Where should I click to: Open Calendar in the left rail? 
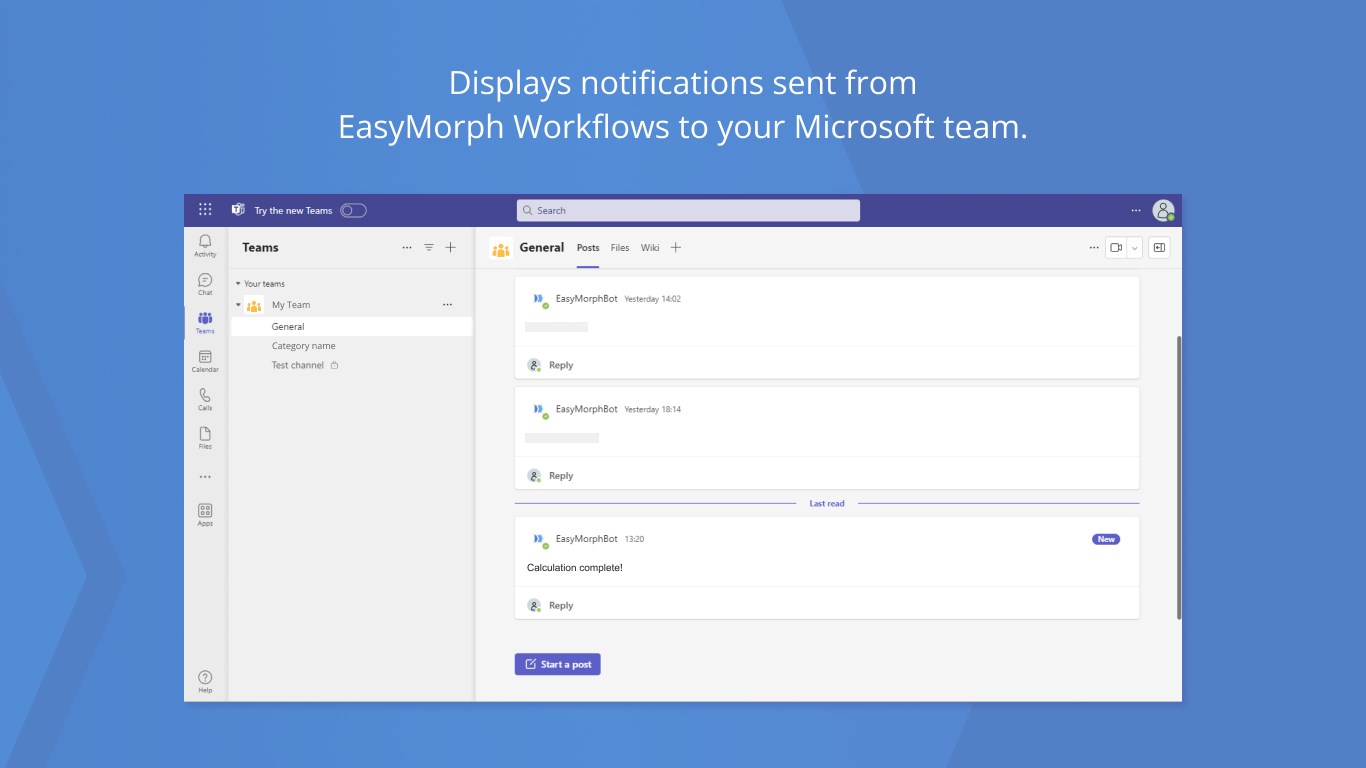(x=205, y=361)
